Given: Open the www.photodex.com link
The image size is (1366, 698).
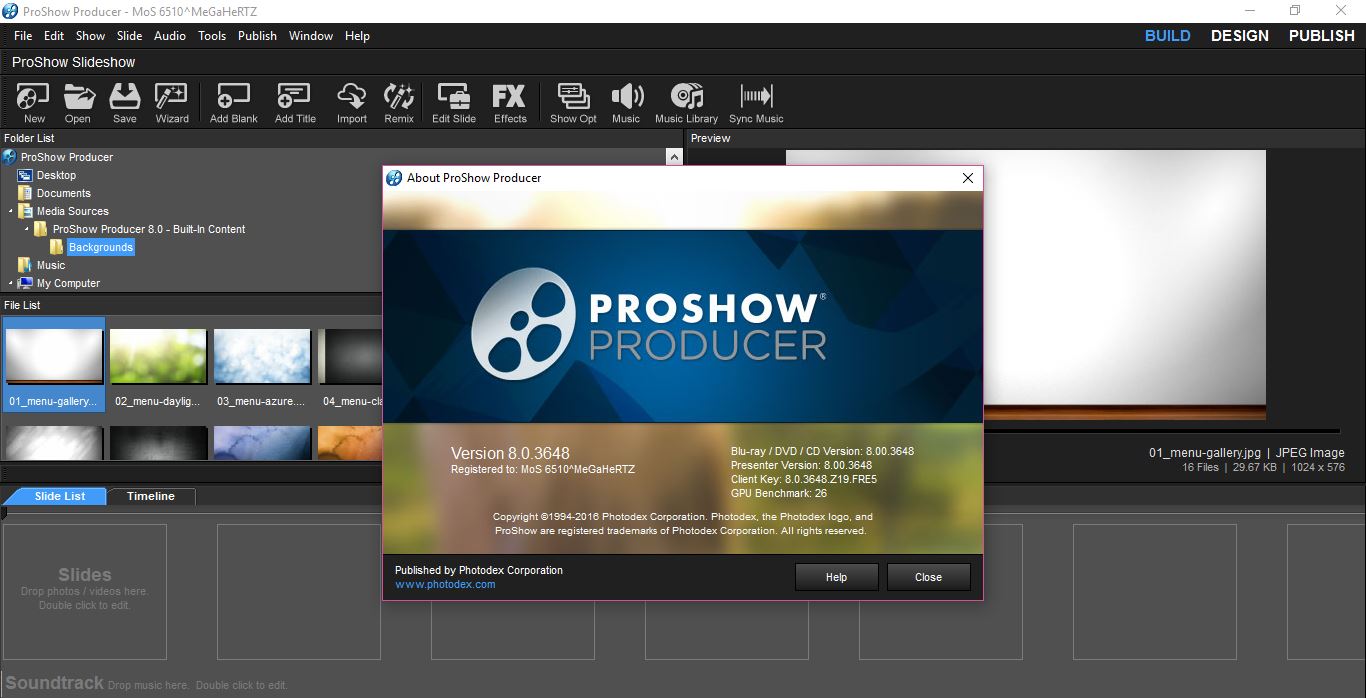Looking at the screenshot, I should (x=445, y=584).
